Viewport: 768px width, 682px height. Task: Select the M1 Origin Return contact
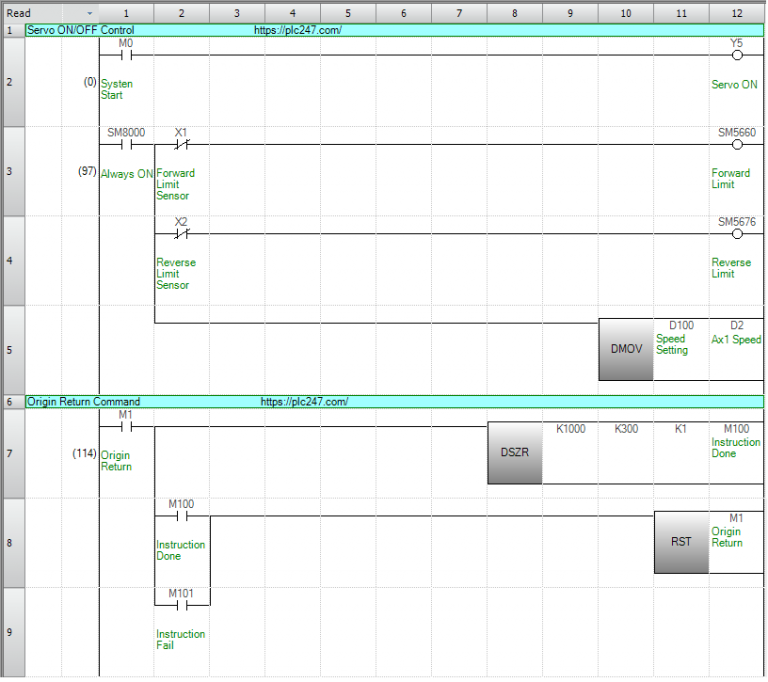[x=126, y=426]
